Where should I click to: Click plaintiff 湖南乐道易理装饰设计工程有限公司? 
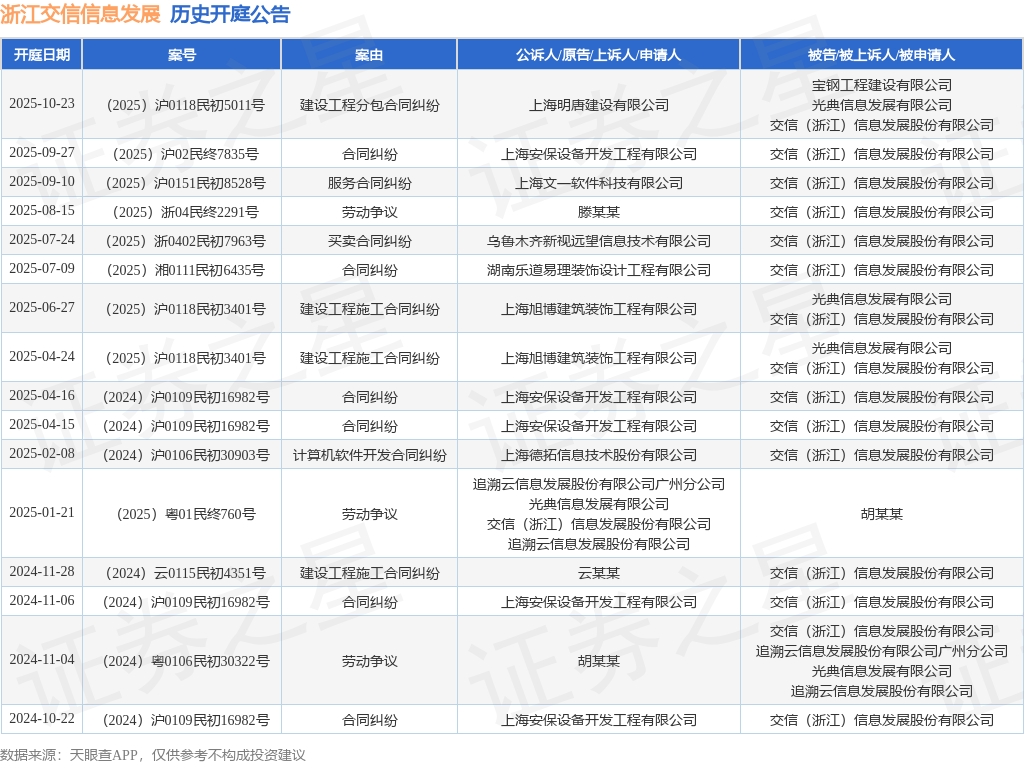[x=599, y=270]
